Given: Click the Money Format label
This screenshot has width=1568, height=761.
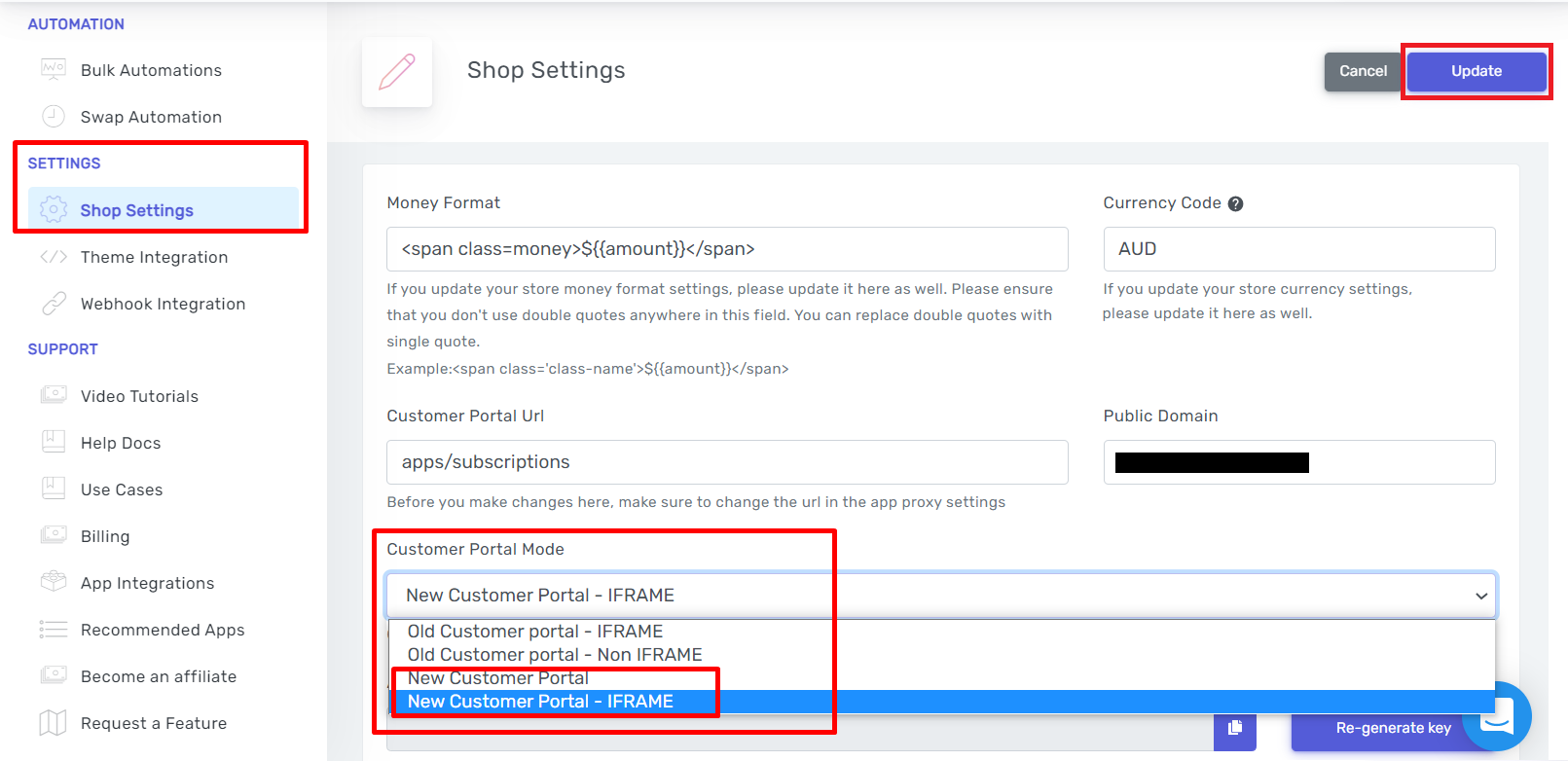Looking at the screenshot, I should 443,202.
